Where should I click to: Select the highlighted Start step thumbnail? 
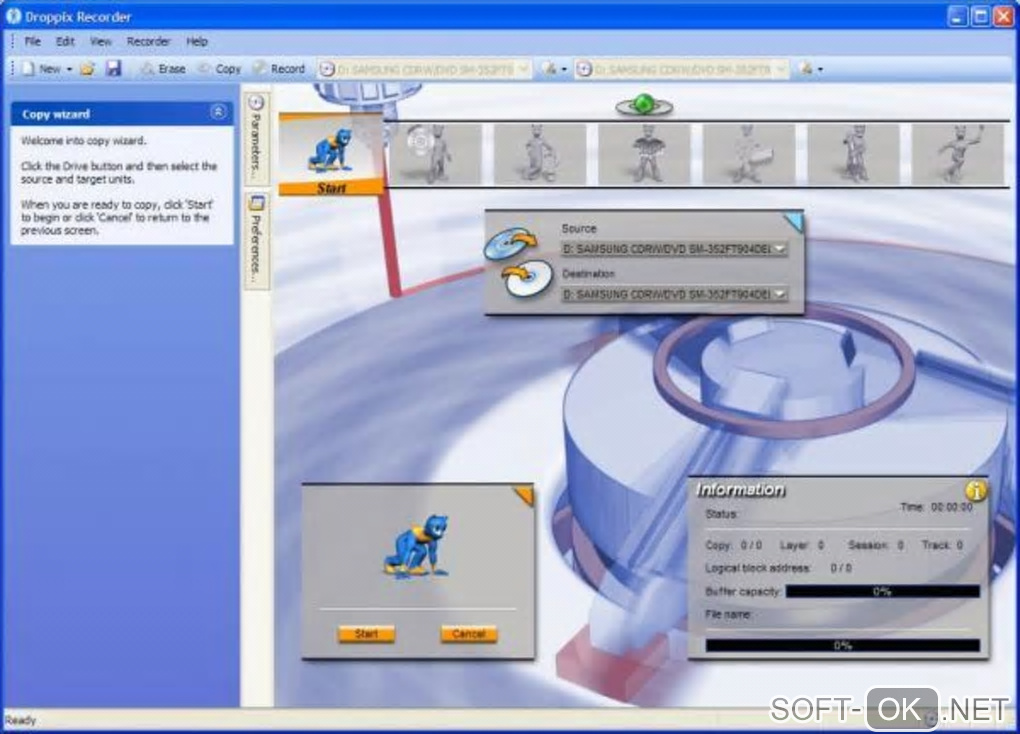coord(331,154)
